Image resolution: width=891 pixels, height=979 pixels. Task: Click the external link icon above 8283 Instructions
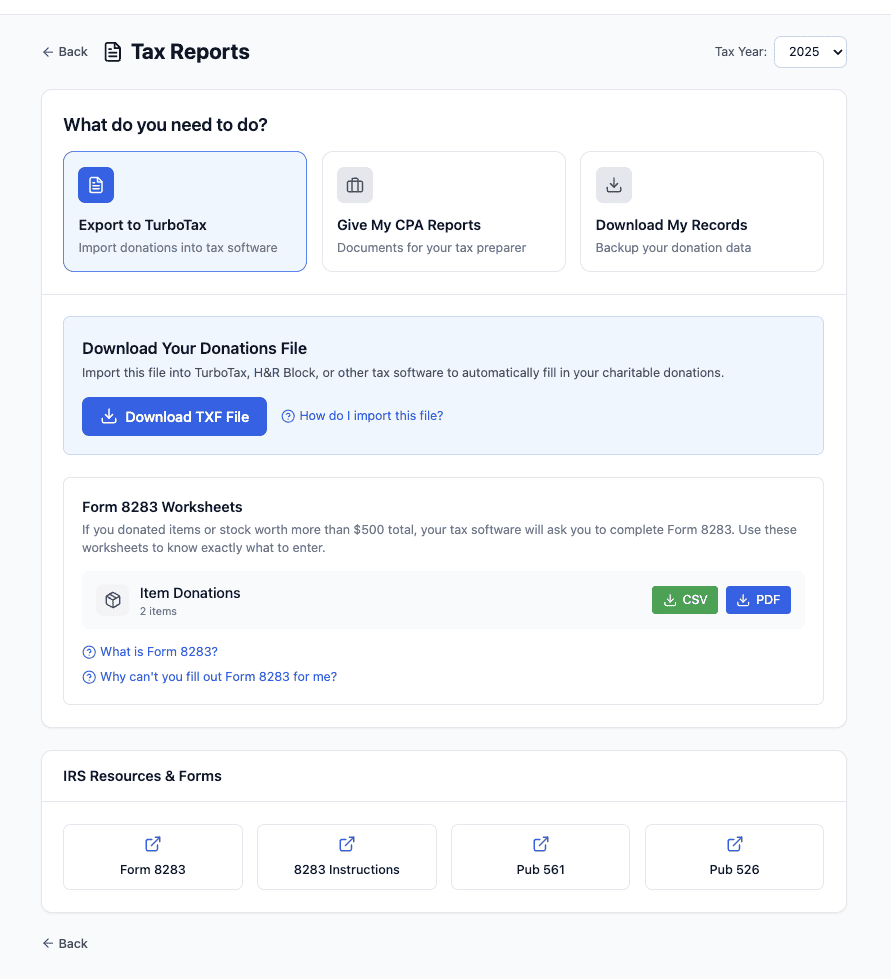(347, 844)
